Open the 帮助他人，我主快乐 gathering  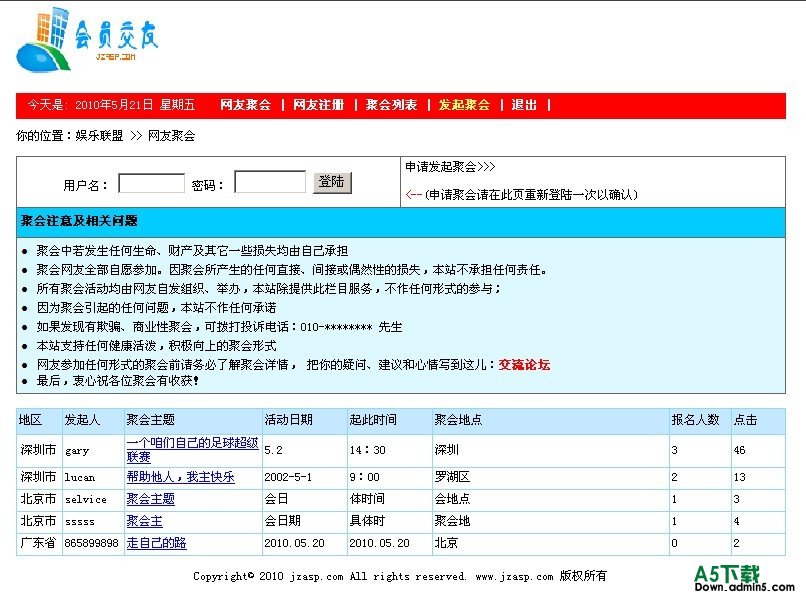(x=180, y=478)
